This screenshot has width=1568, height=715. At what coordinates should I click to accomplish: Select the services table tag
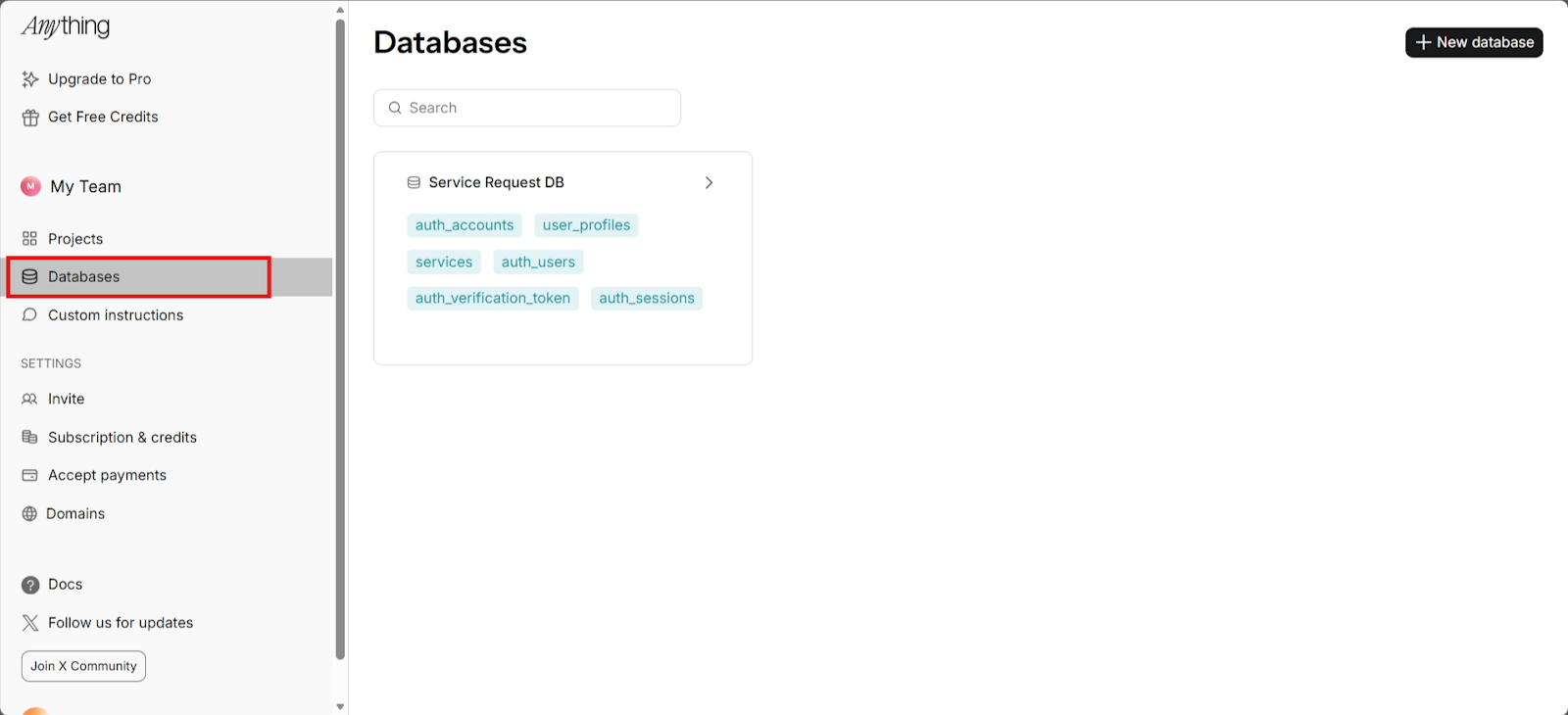click(x=444, y=262)
